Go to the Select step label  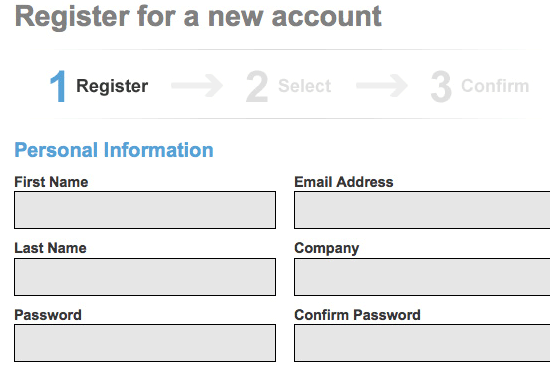click(x=304, y=86)
